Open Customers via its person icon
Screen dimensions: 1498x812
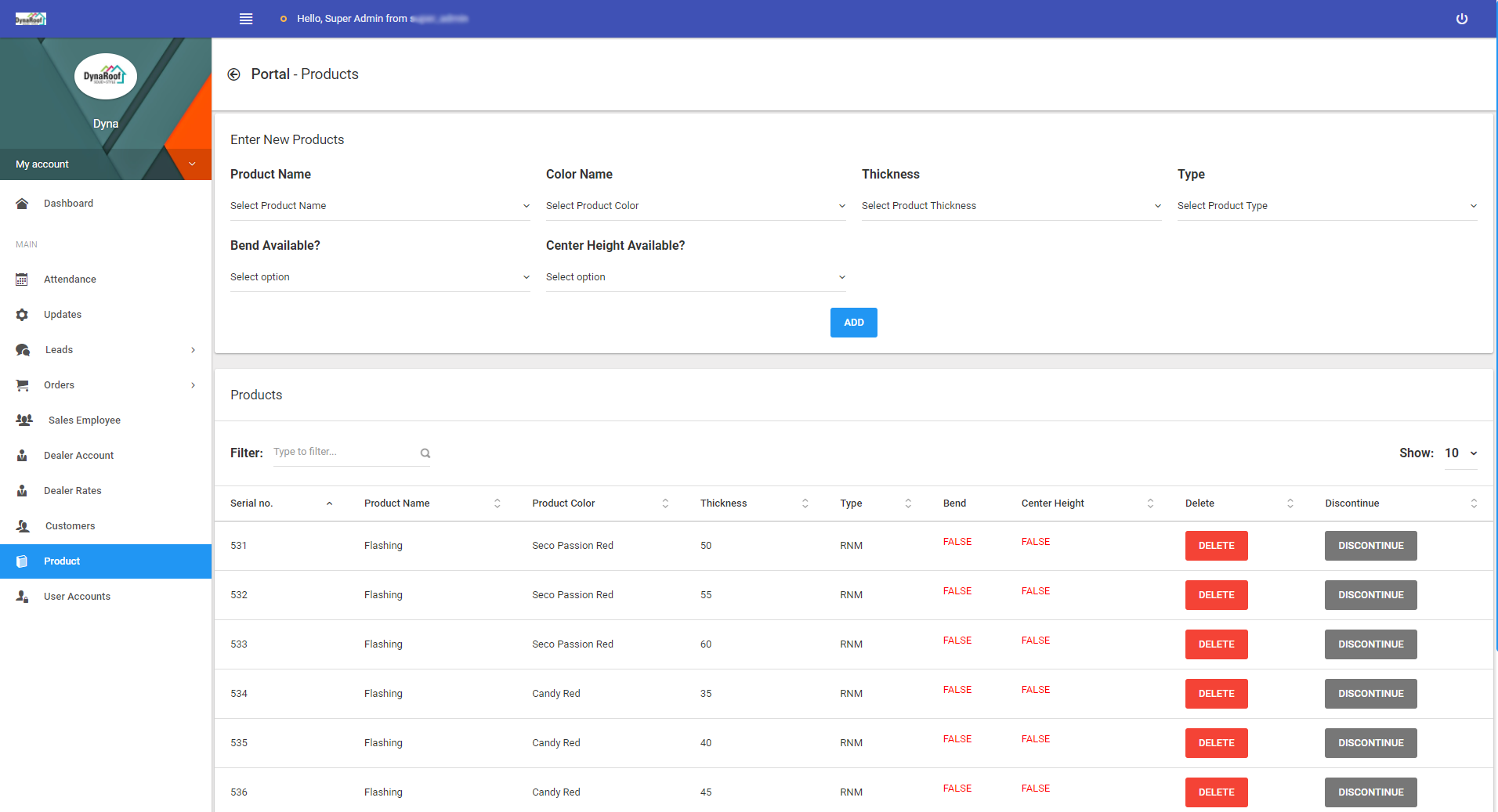[x=22, y=525]
